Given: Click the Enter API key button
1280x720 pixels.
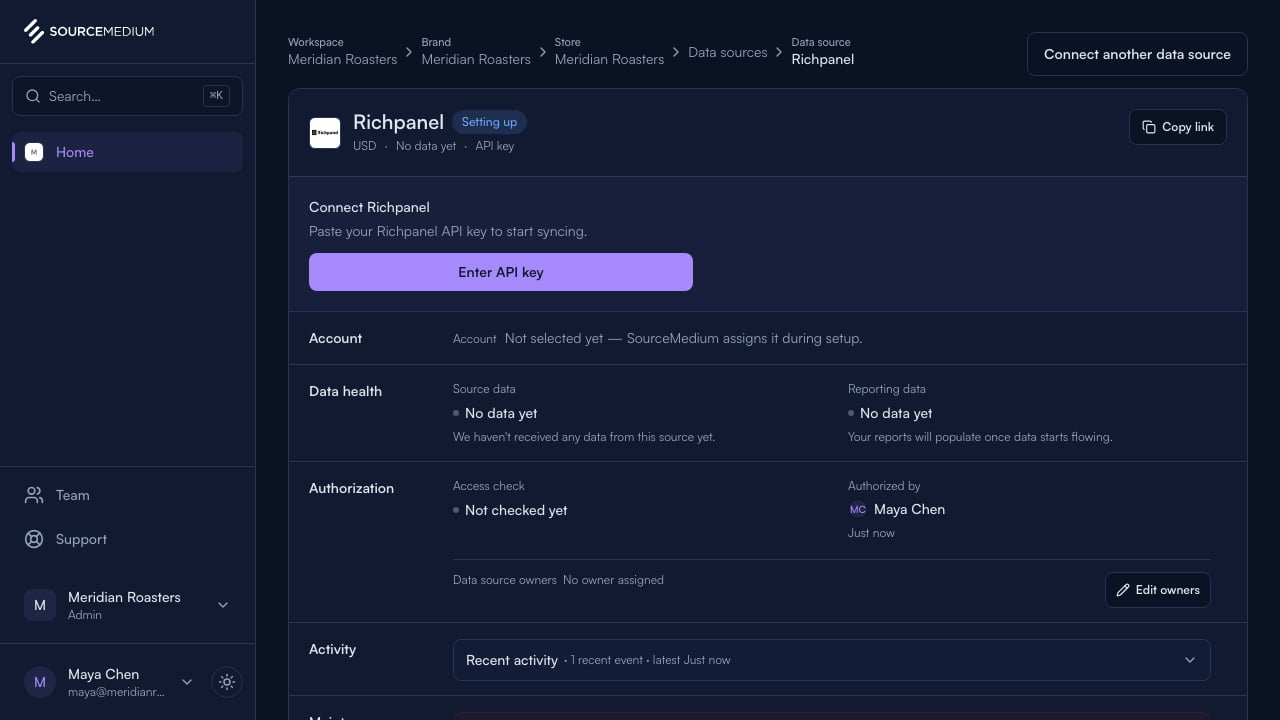Looking at the screenshot, I should point(501,272).
